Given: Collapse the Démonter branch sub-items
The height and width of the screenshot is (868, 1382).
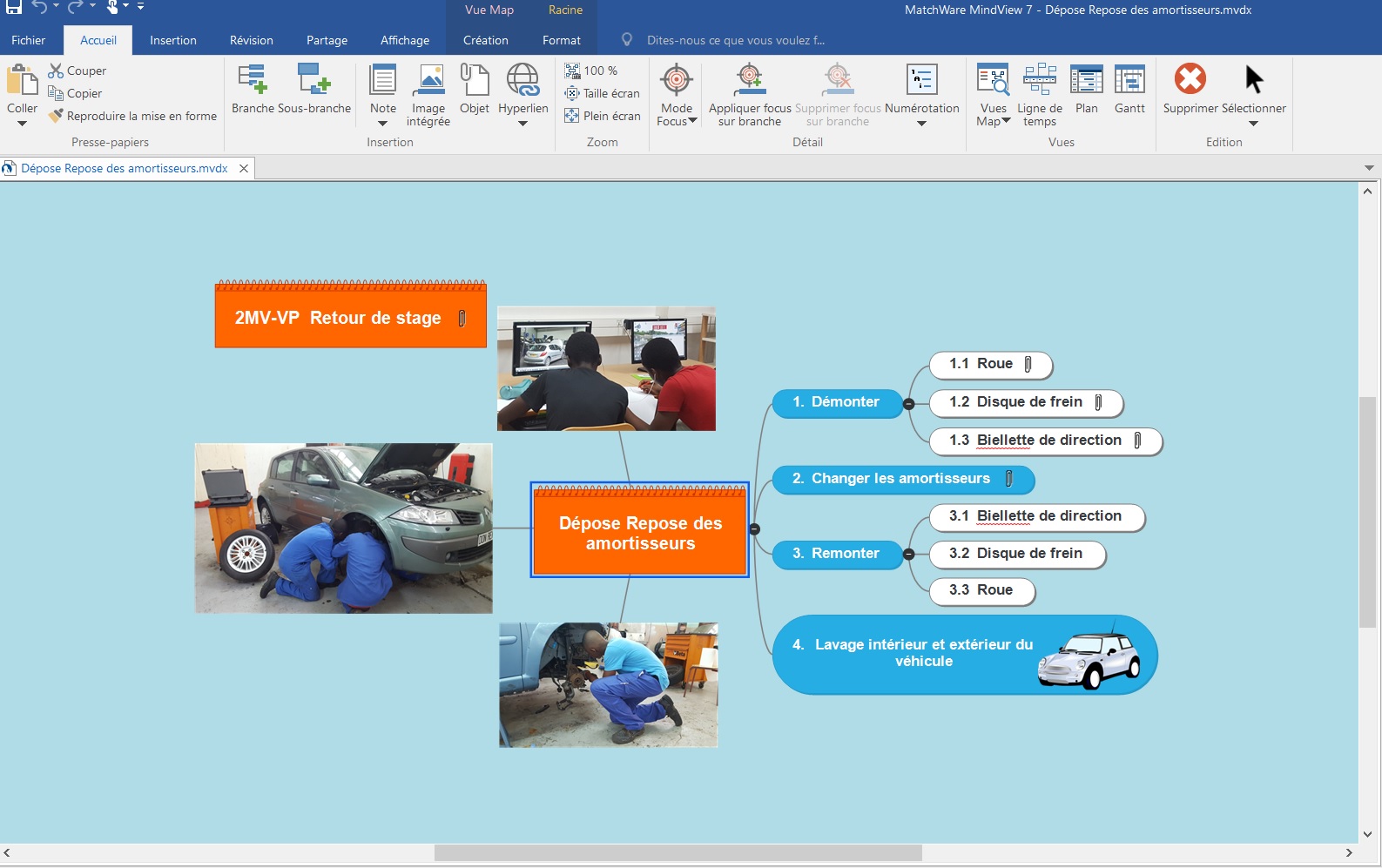Looking at the screenshot, I should [909, 403].
